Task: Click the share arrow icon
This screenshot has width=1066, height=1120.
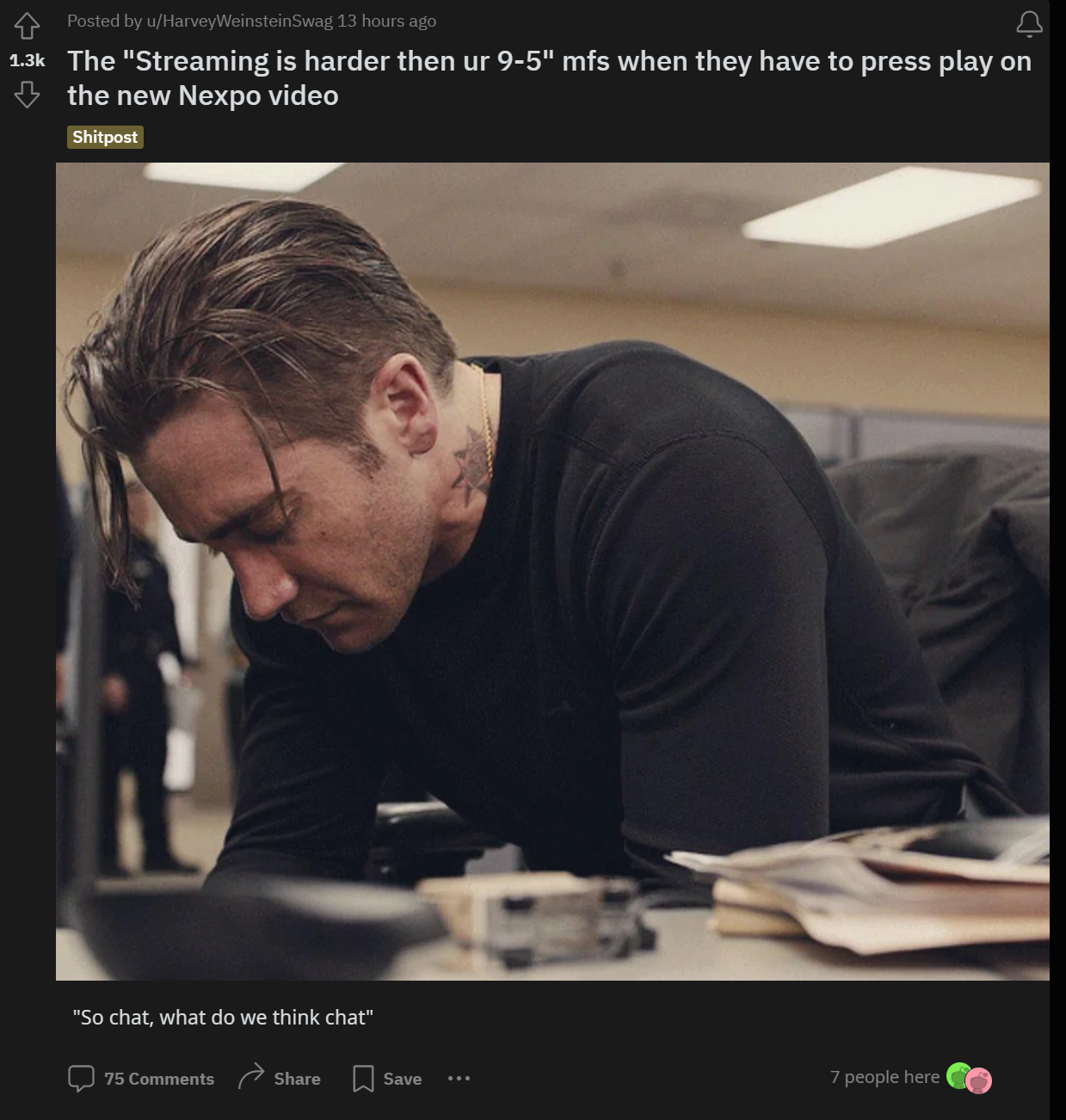Action: [x=250, y=1076]
